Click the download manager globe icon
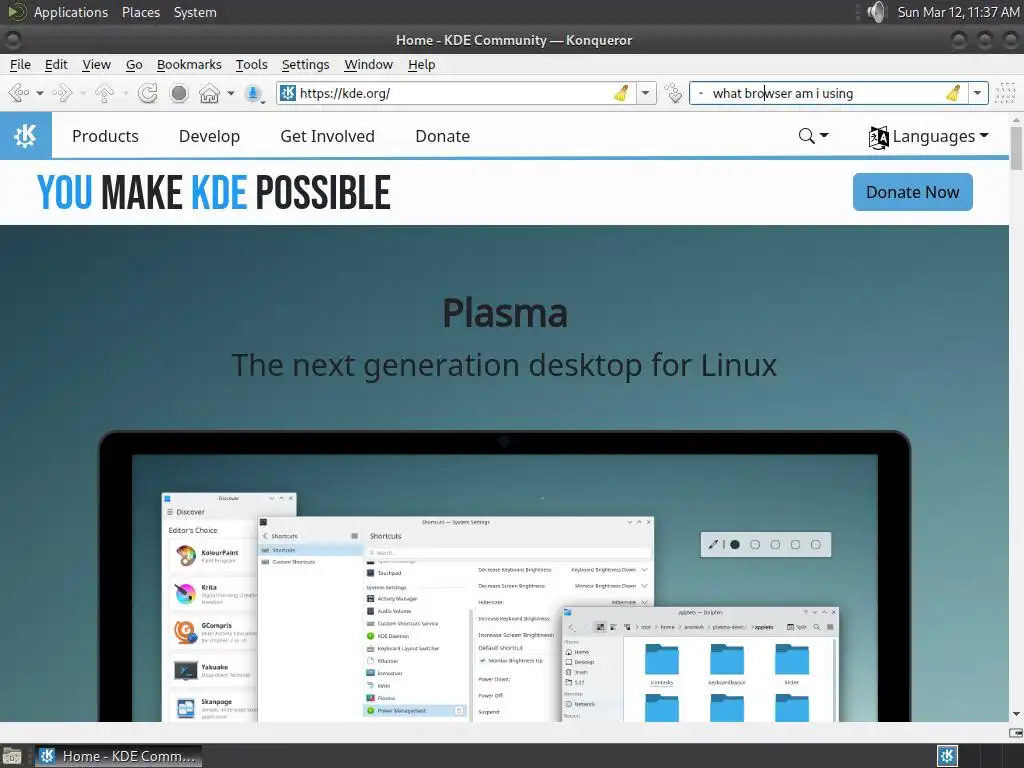 point(253,93)
